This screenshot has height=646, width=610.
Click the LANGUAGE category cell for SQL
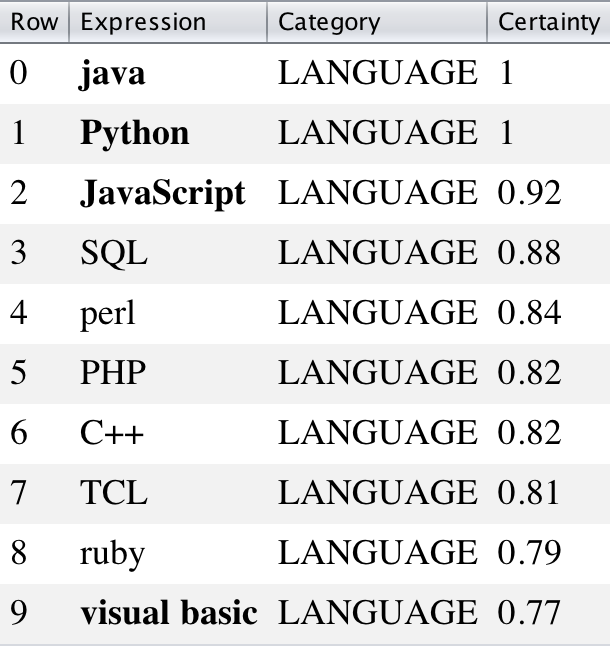(x=377, y=253)
